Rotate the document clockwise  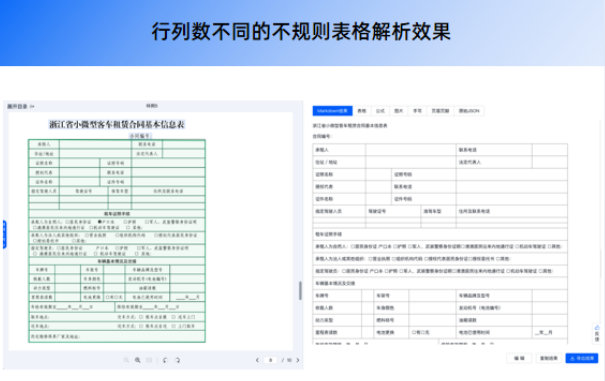click(177, 360)
